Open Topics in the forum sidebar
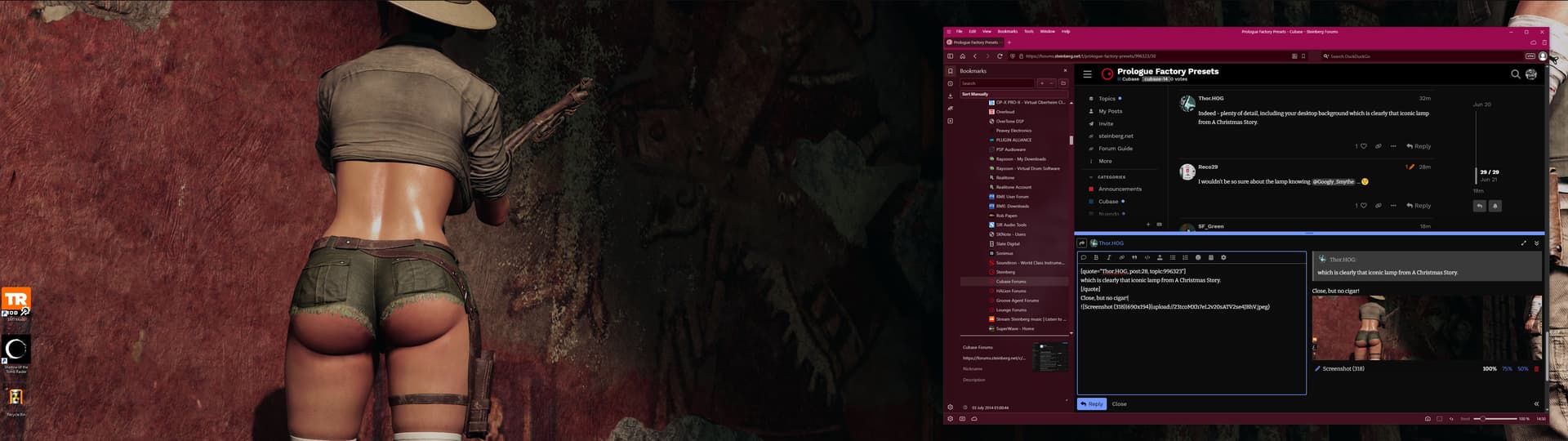 1107,99
